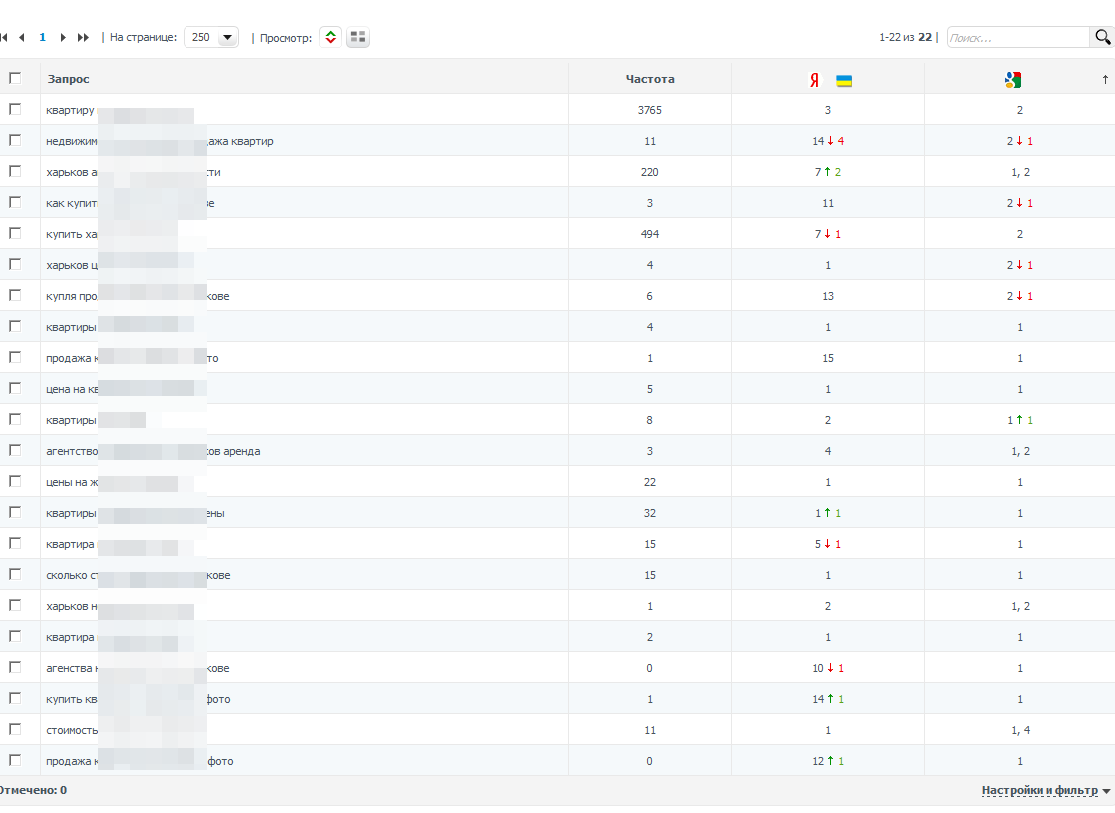This screenshot has height=813, width=1115.
Task: Click the previous page arrow
Action: (x=22, y=38)
